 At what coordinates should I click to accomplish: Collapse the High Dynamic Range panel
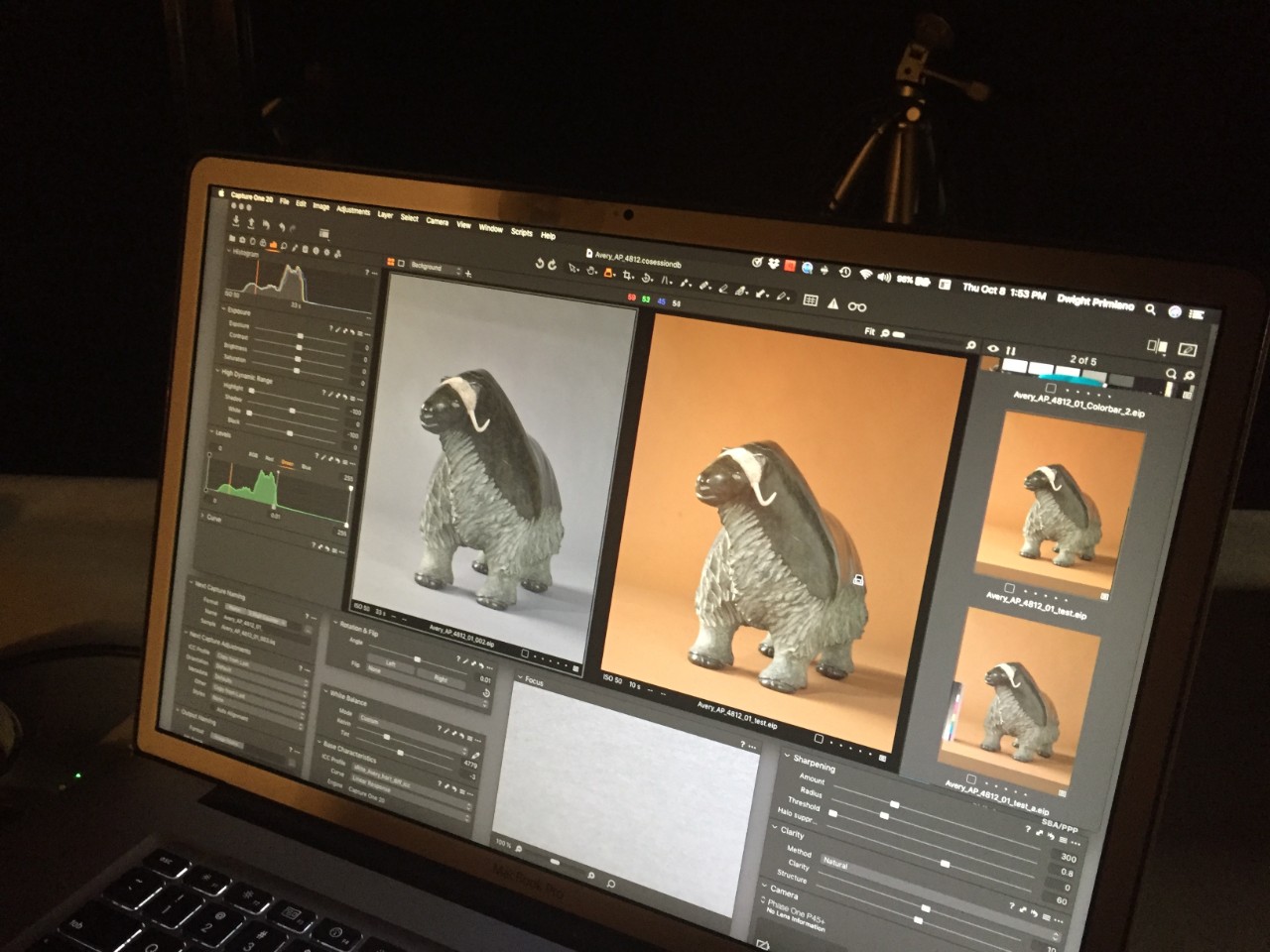[x=217, y=371]
